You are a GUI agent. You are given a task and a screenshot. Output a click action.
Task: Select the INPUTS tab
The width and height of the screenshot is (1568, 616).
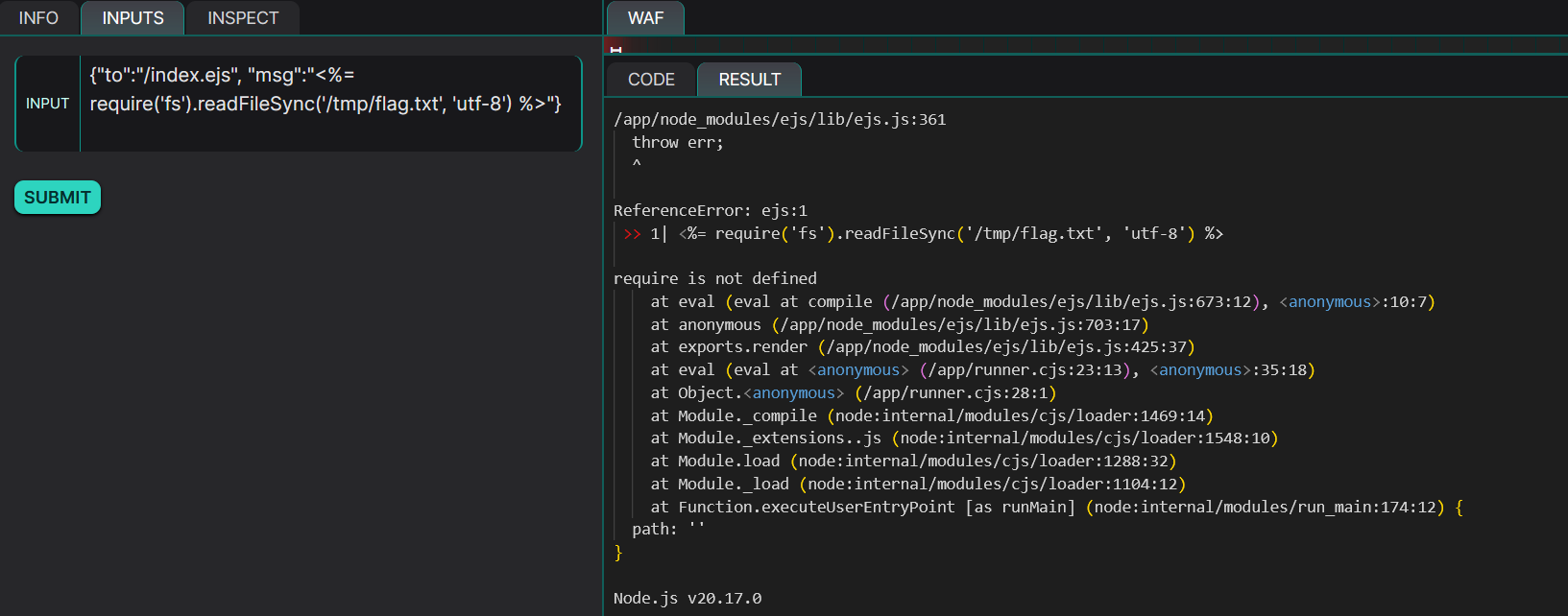pyautogui.click(x=133, y=18)
